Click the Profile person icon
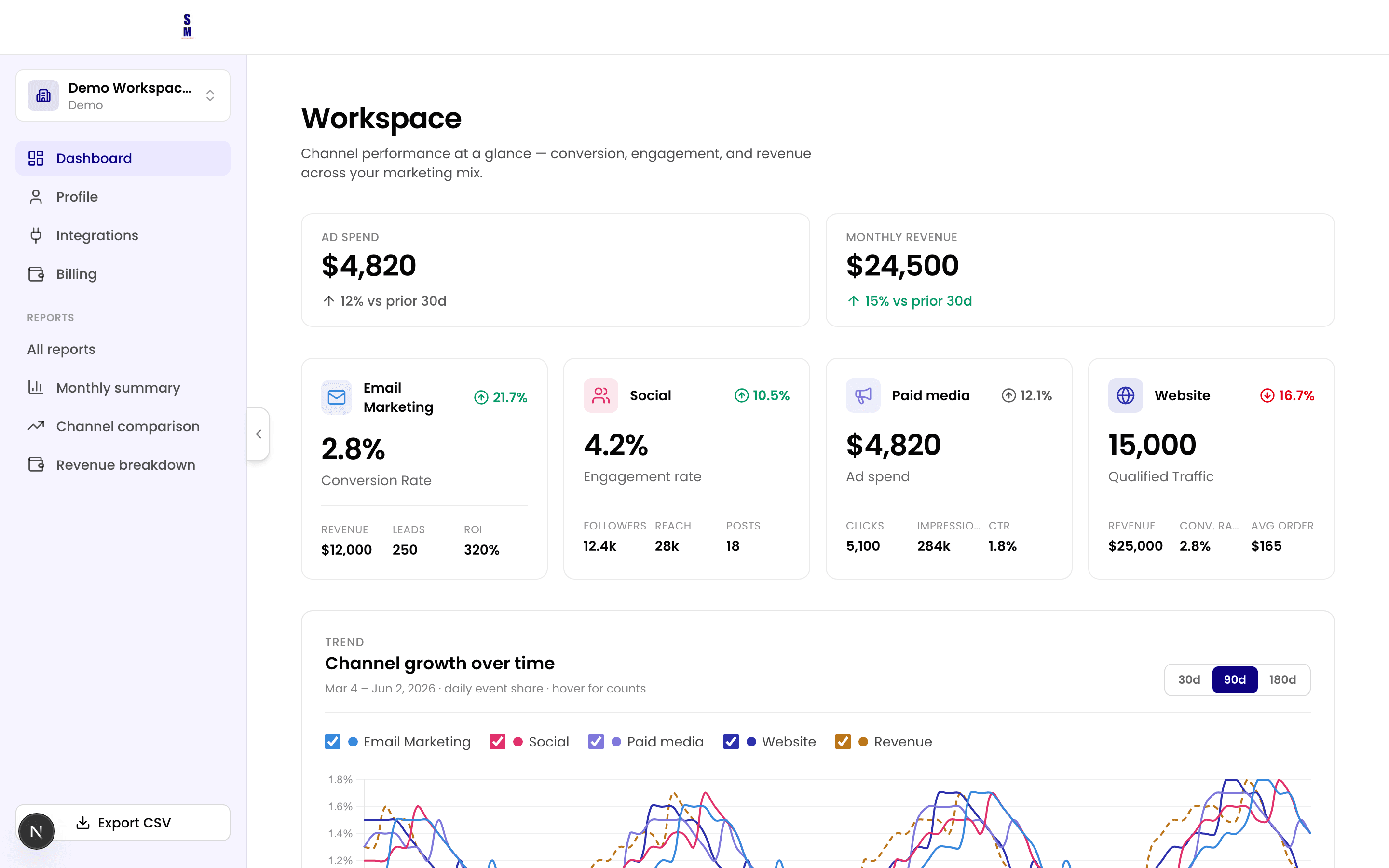1389x868 pixels. point(36,197)
